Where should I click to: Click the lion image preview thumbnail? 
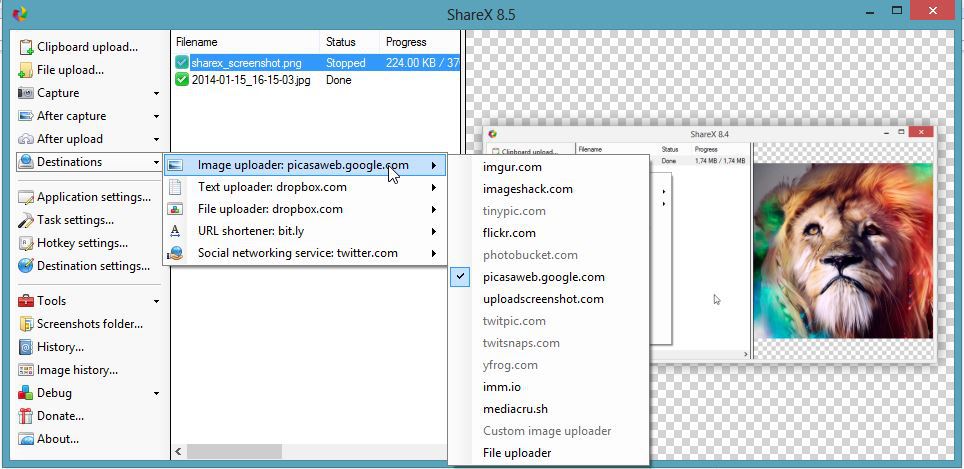coord(843,251)
